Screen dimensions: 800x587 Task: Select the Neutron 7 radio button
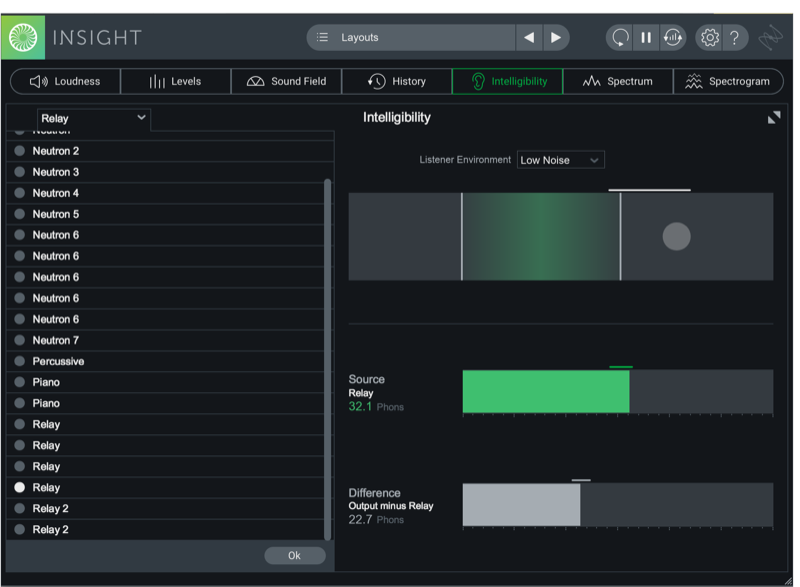(19, 340)
